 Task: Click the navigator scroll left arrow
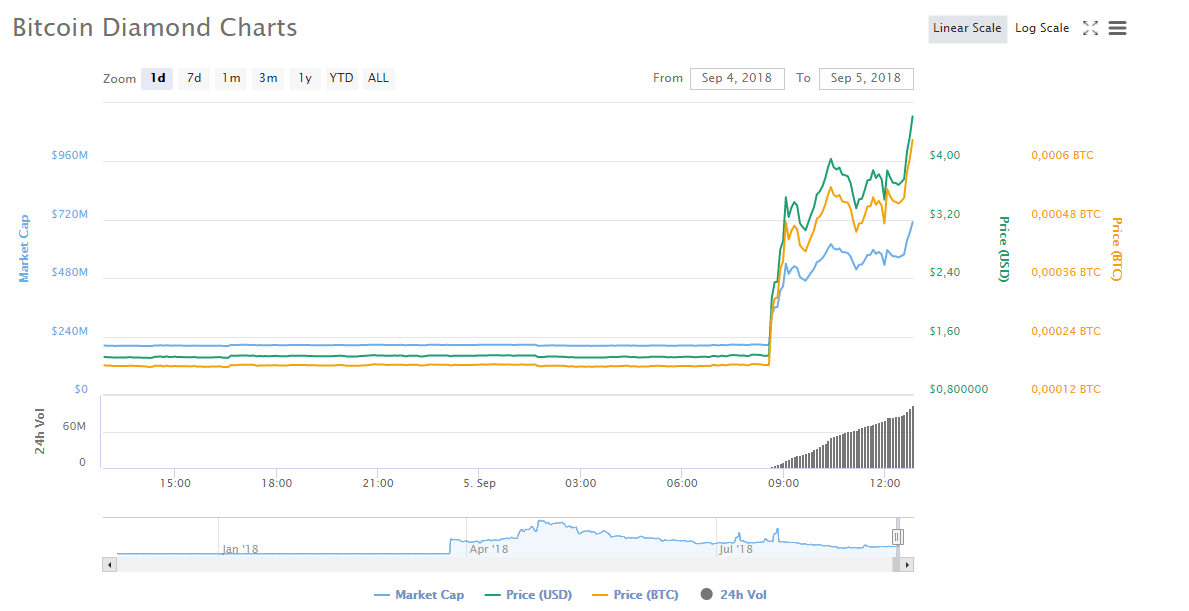point(110,565)
